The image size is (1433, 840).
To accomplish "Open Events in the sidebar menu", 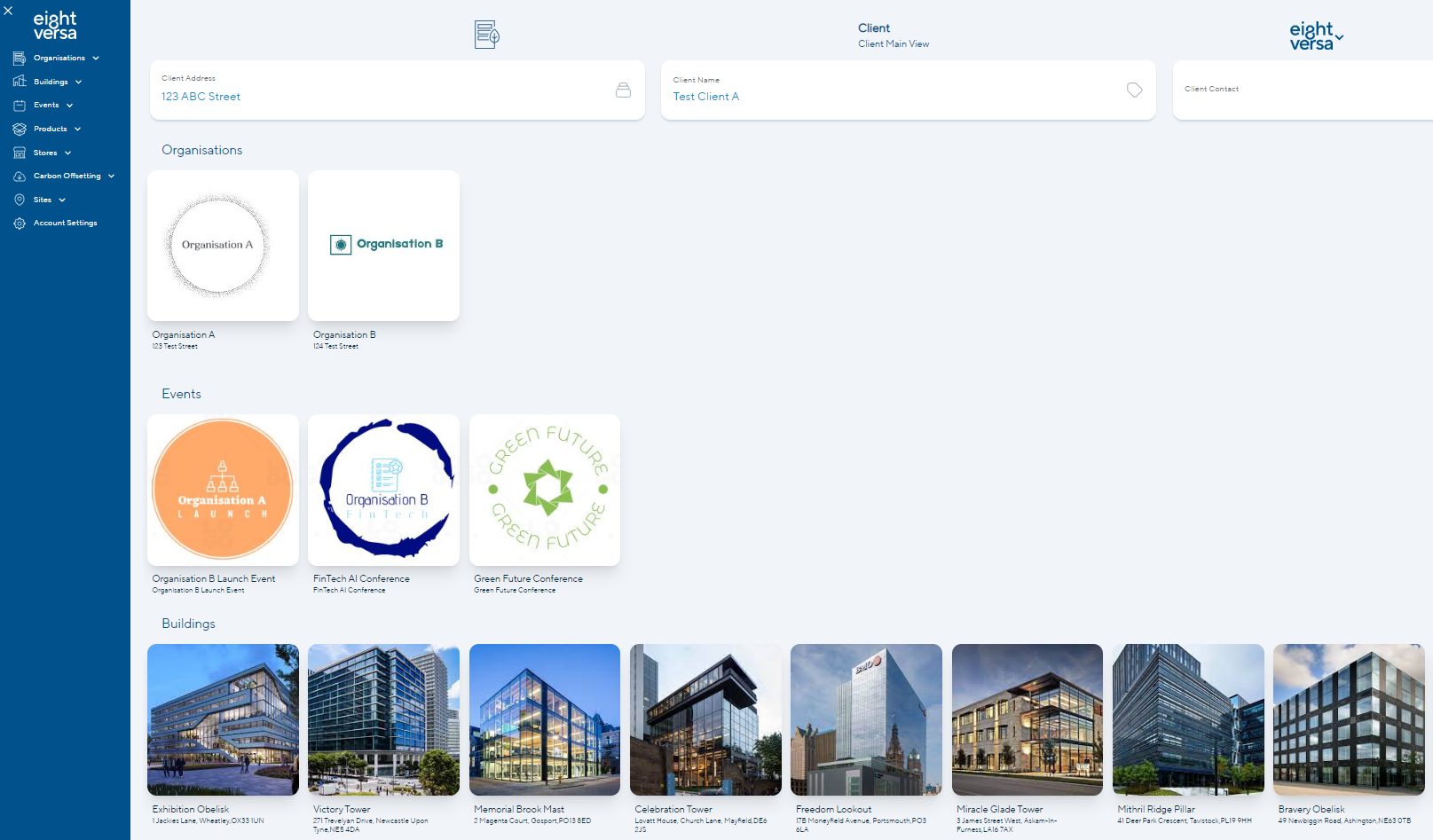I will [46, 106].
